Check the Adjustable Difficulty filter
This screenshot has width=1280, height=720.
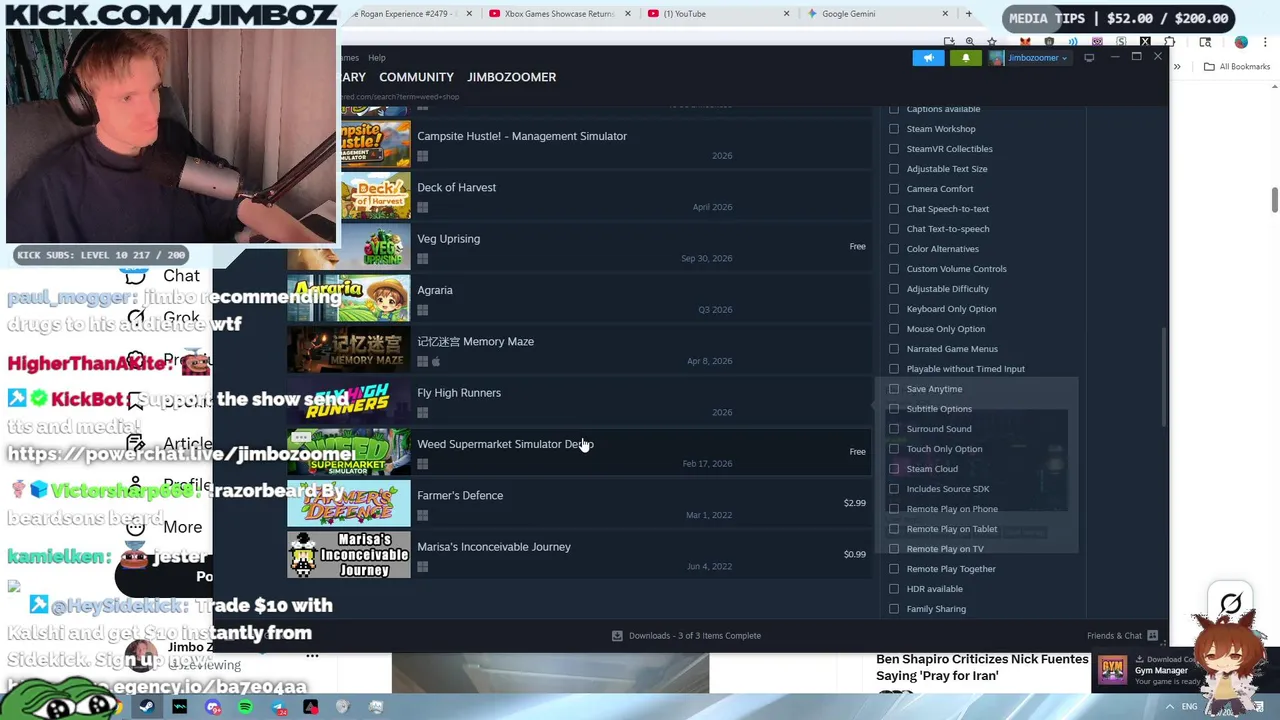pos(894,289)
